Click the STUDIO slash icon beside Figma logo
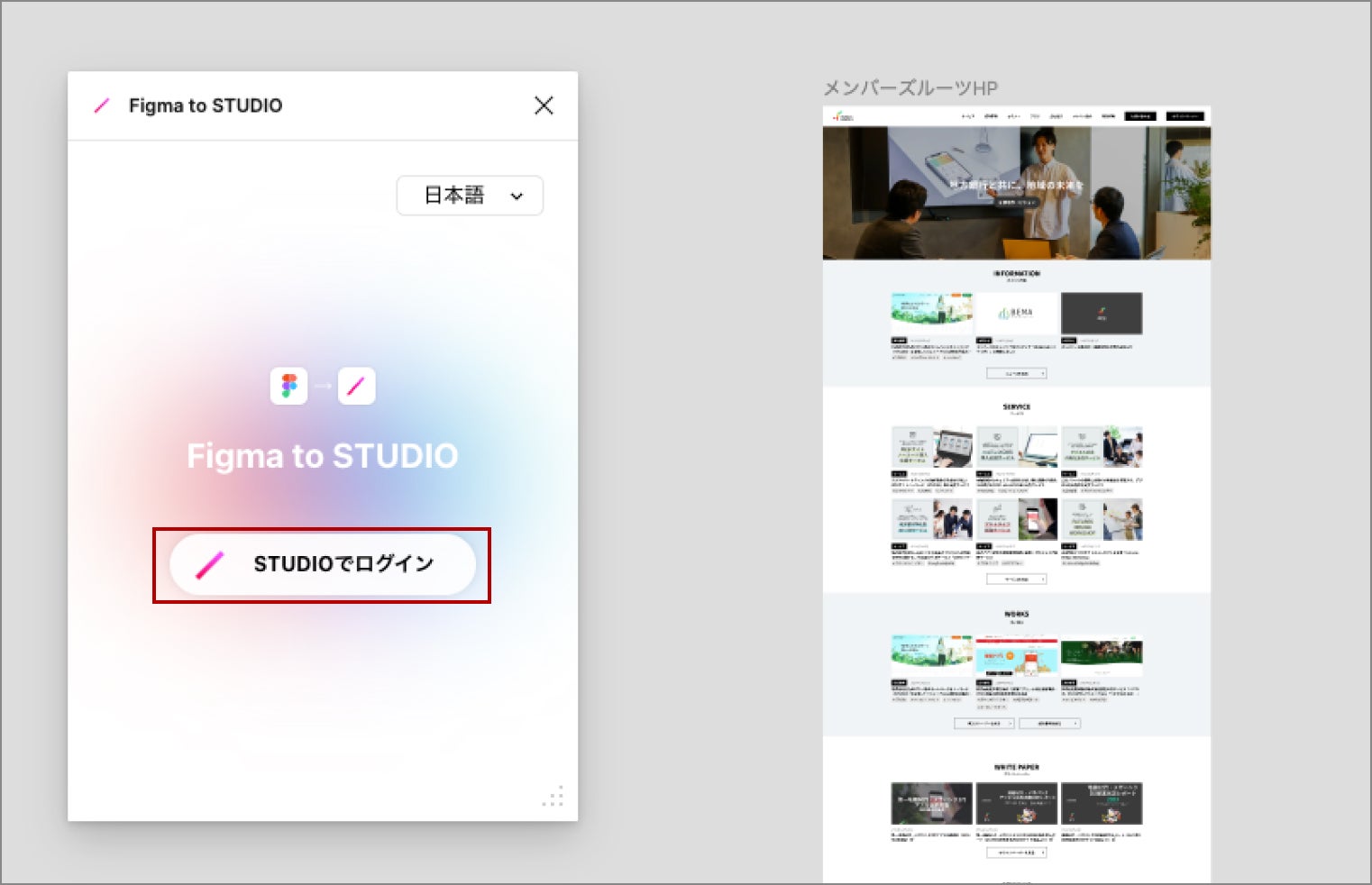Viewport: 1372px width, 885px height. [x=356, y=386]
